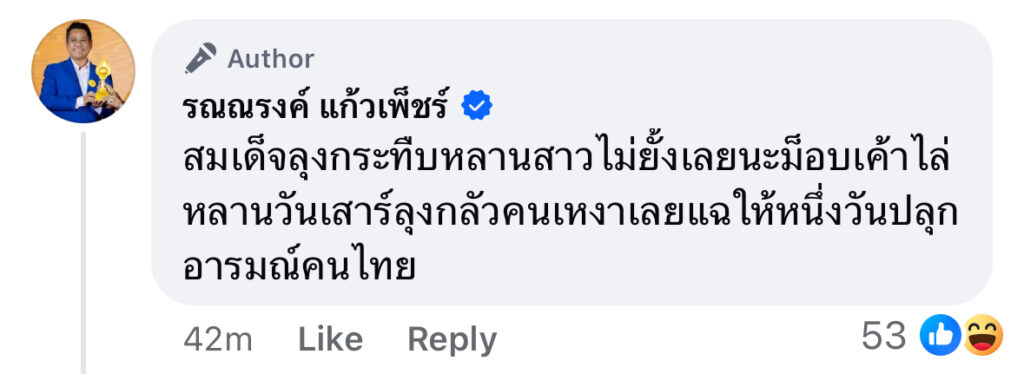
Task: Like this comment
Action: (x=330, y=339)
